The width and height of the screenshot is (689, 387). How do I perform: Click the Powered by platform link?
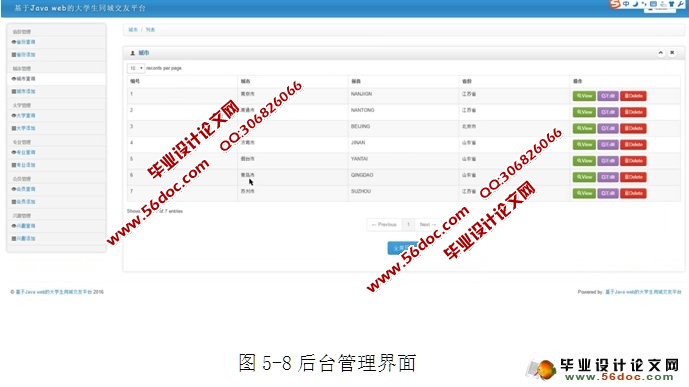643,292
